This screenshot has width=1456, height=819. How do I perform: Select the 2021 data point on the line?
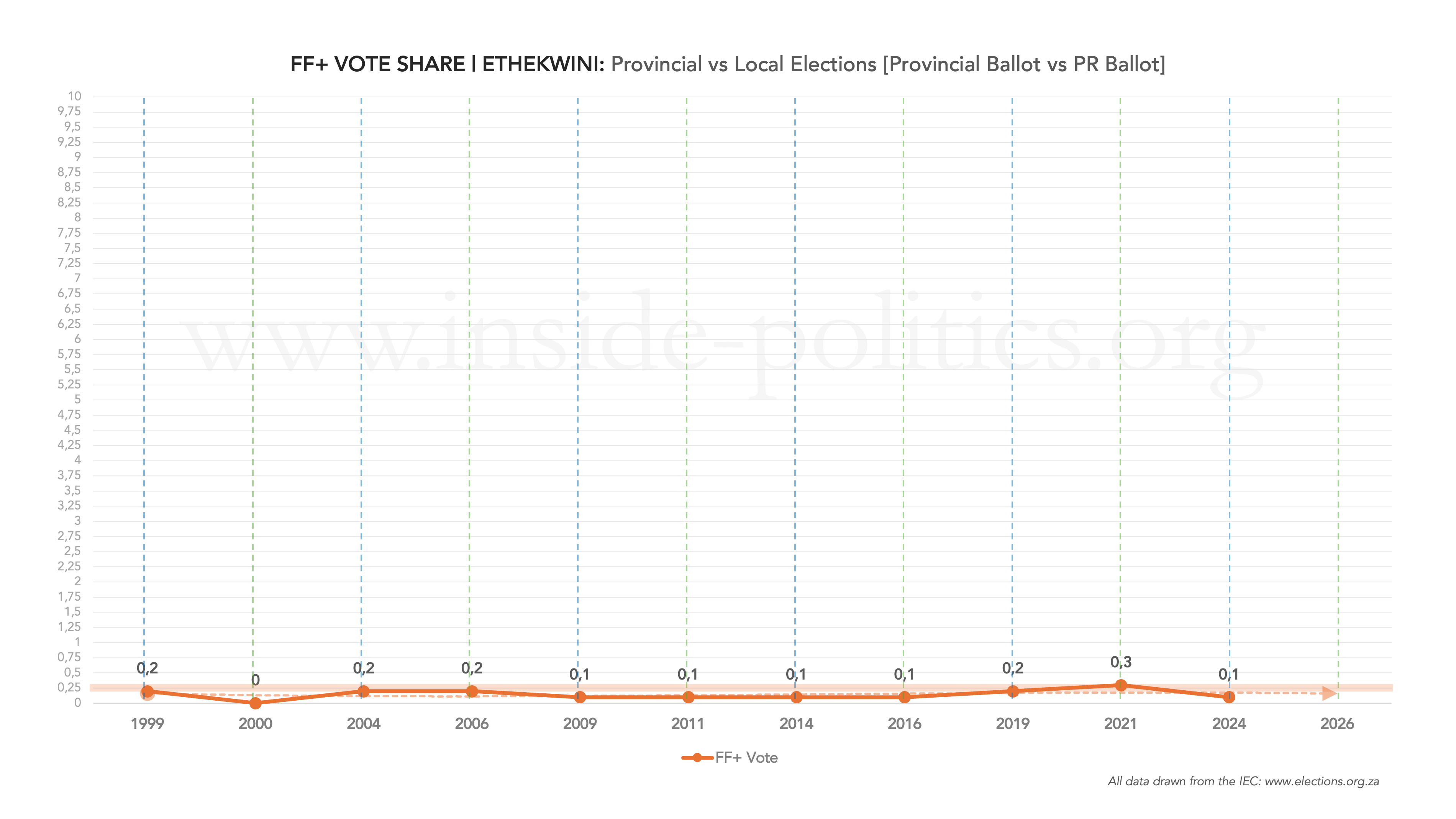(1121, 686)
